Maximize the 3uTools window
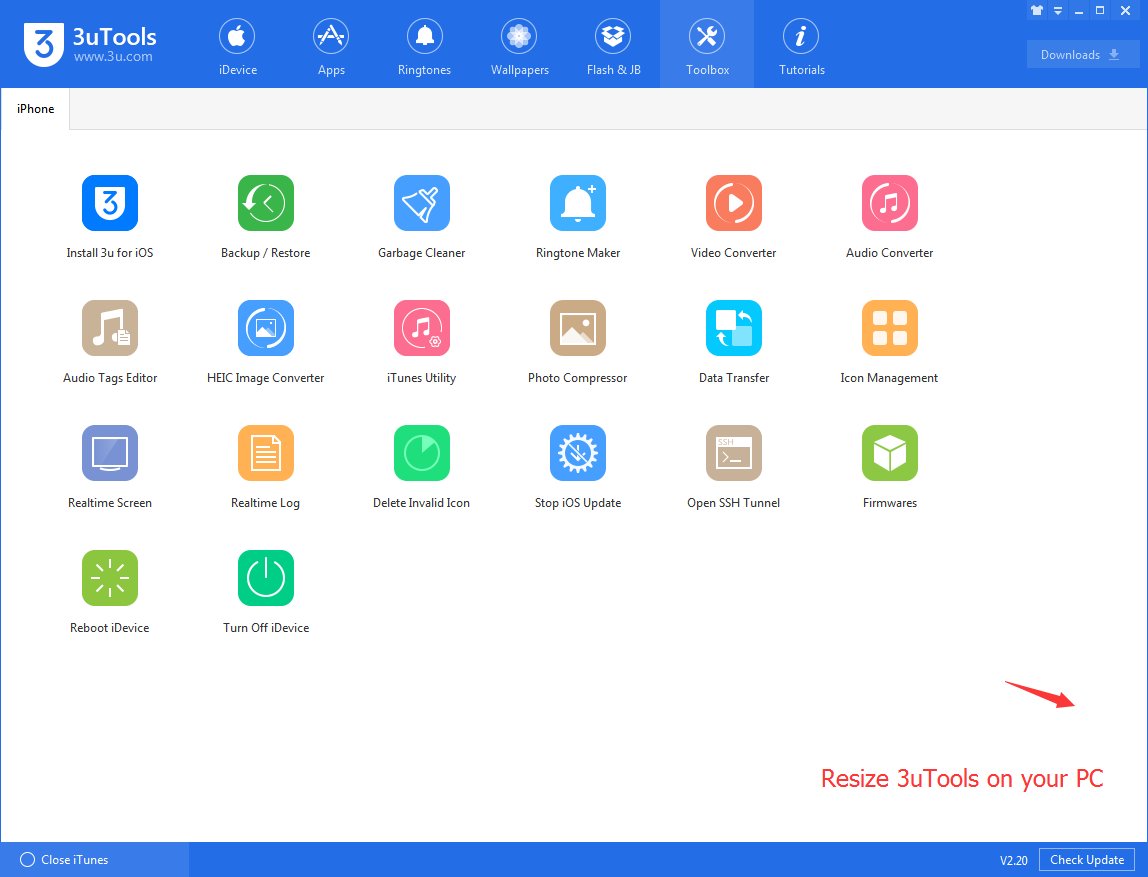Image resolution: width=1148 pixels, height=877 pixels. [1100, 10]
